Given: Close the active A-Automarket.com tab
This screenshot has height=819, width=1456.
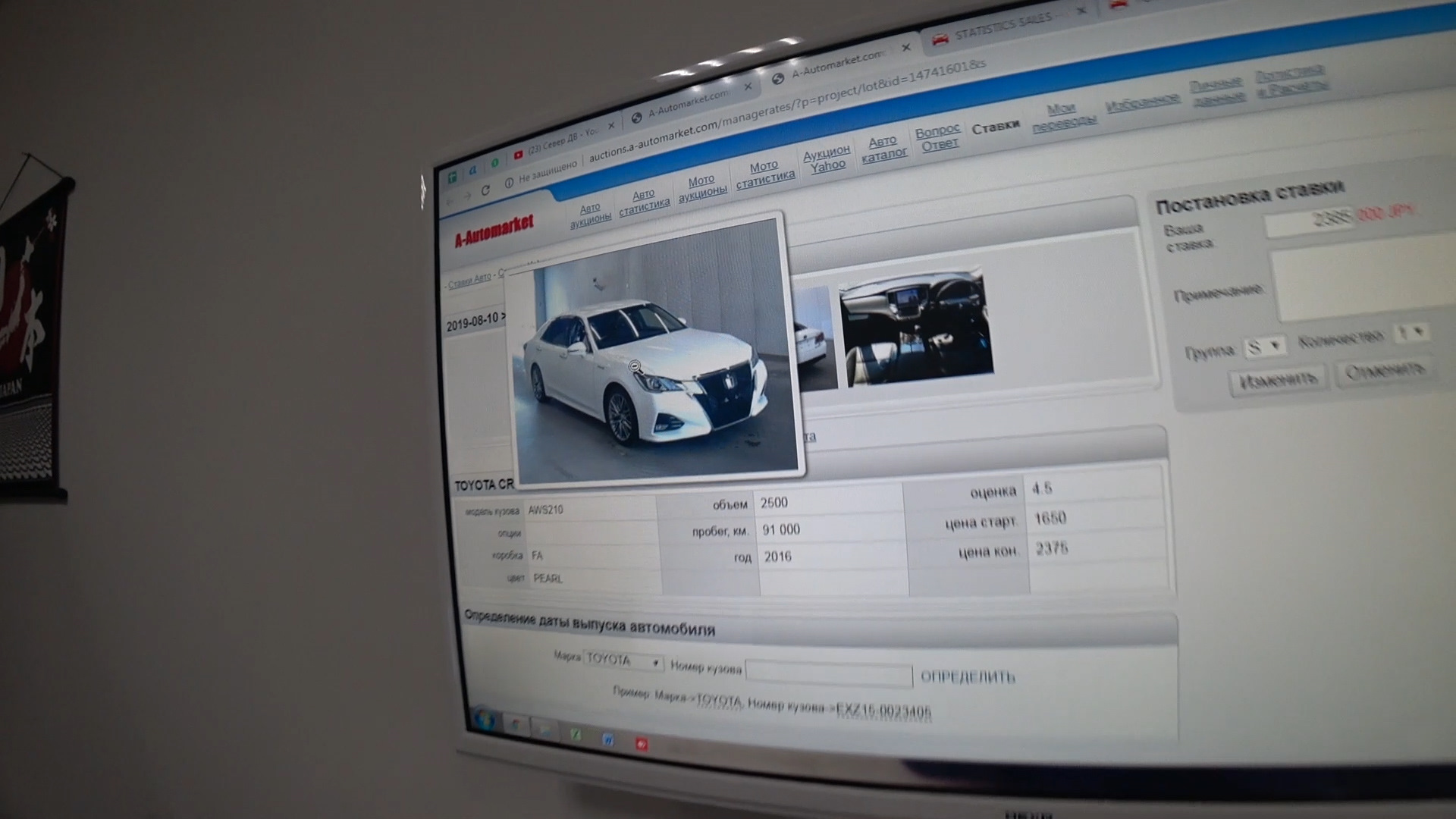Looking at the screenshot, I should pyautogui.click(x=905, y=47).
